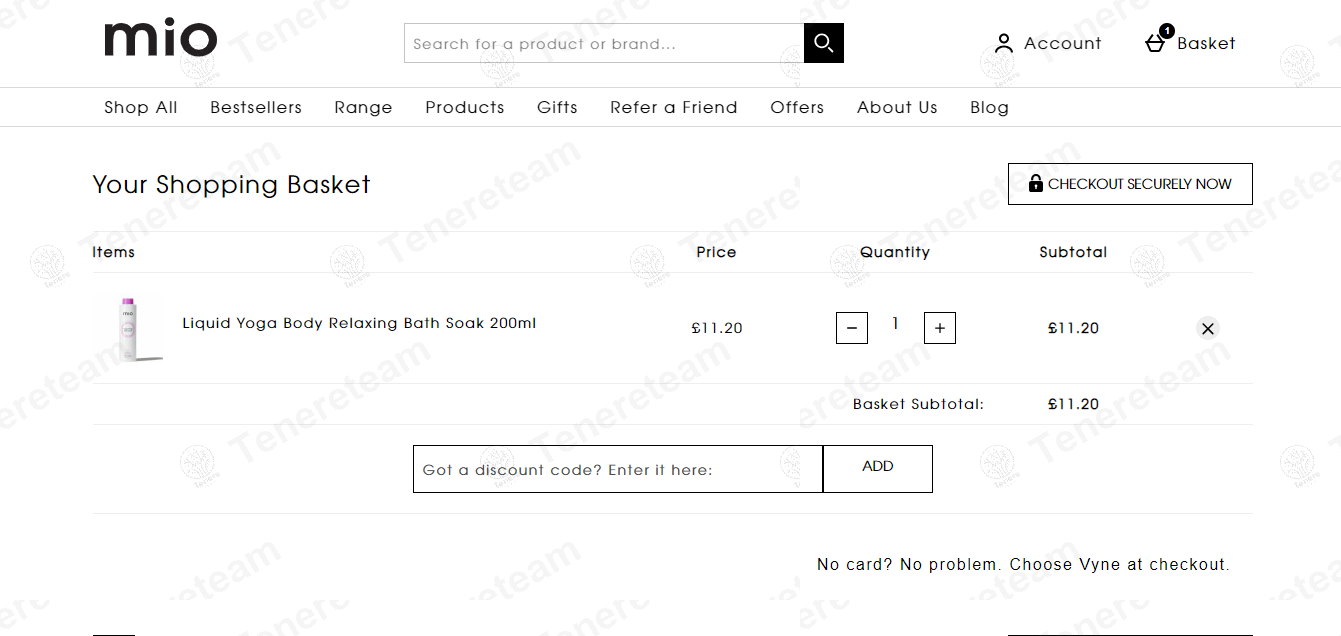Click the ADD discount code button
The width and height of the screenshot is (1341, 636).
coord(878,469)
